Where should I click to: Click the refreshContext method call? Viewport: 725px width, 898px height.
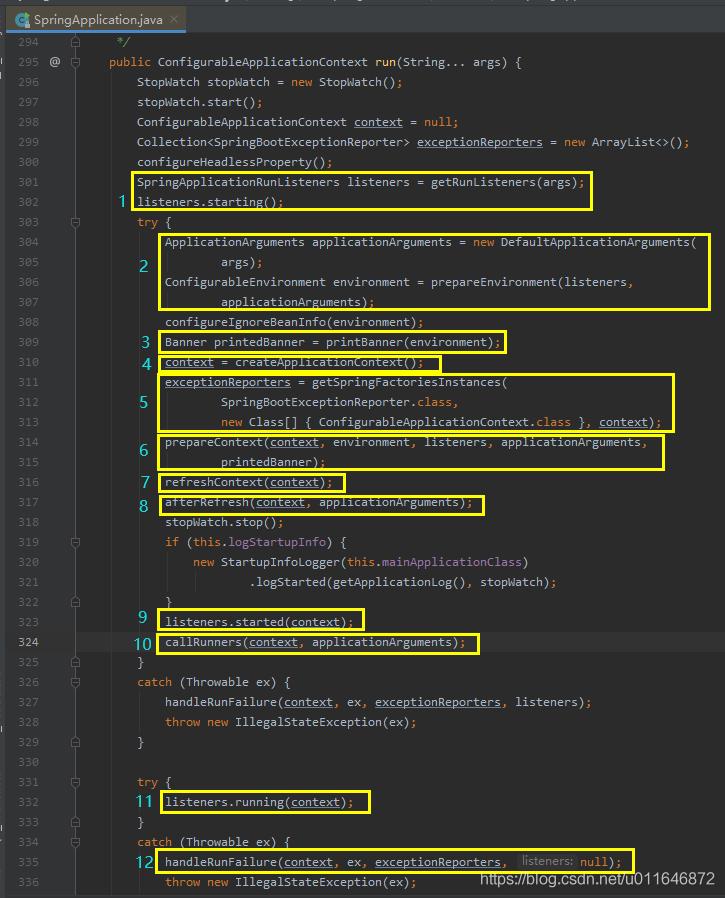tap(210, 482)
